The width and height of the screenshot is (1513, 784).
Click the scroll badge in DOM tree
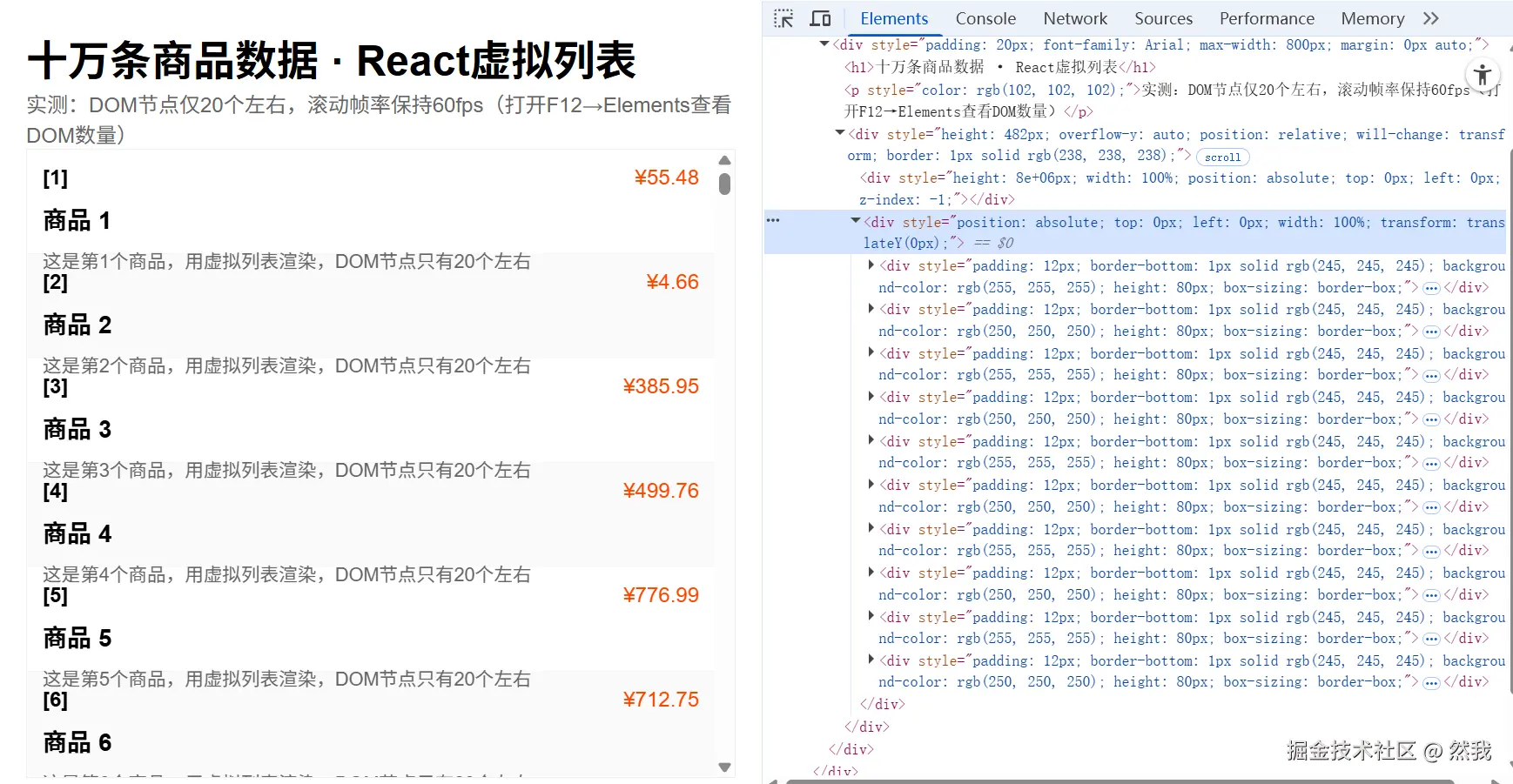pyautogui.click(x=1223, y=157)
